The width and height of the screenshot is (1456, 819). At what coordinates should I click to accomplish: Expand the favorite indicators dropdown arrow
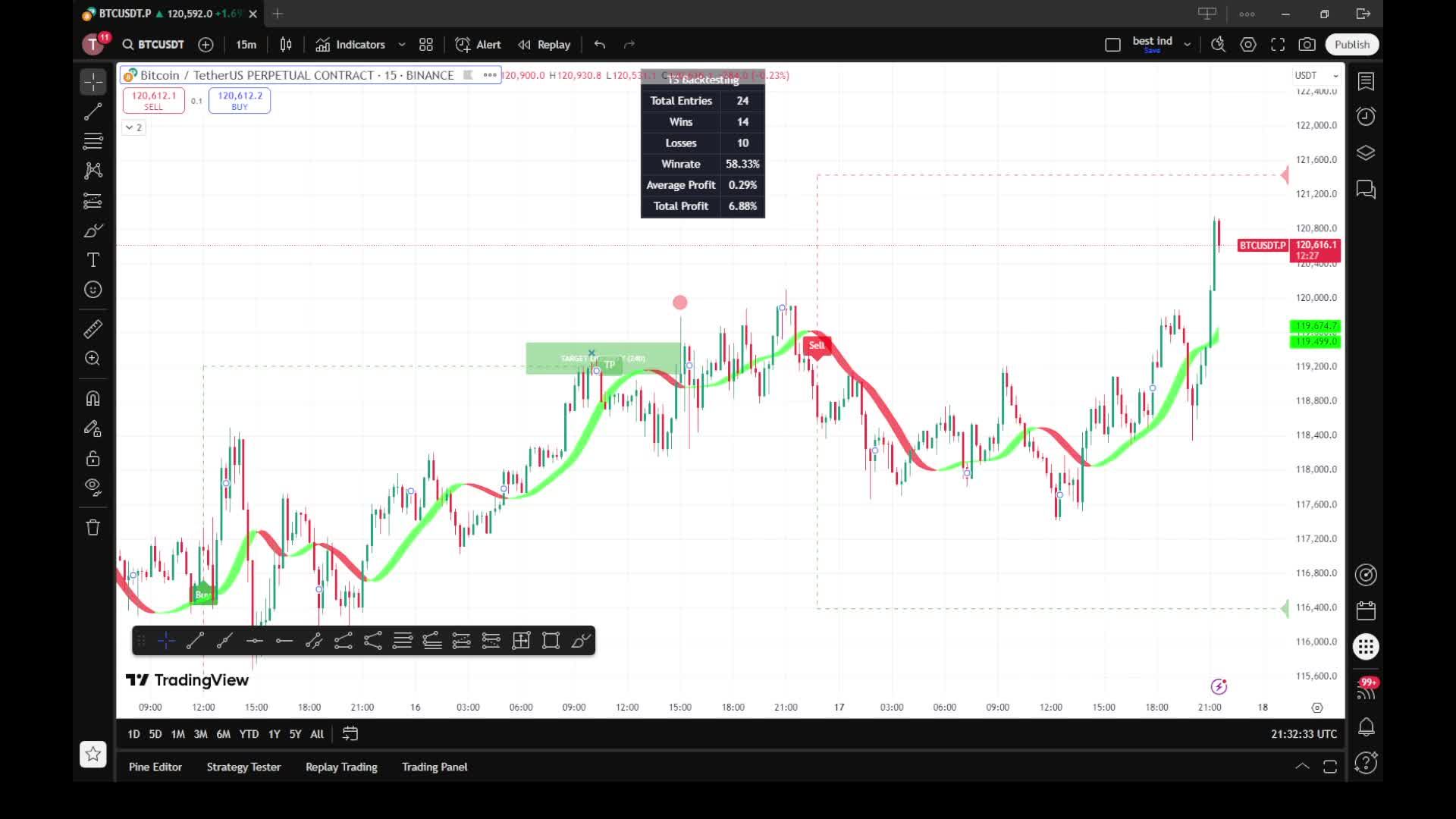coord(402,45)
